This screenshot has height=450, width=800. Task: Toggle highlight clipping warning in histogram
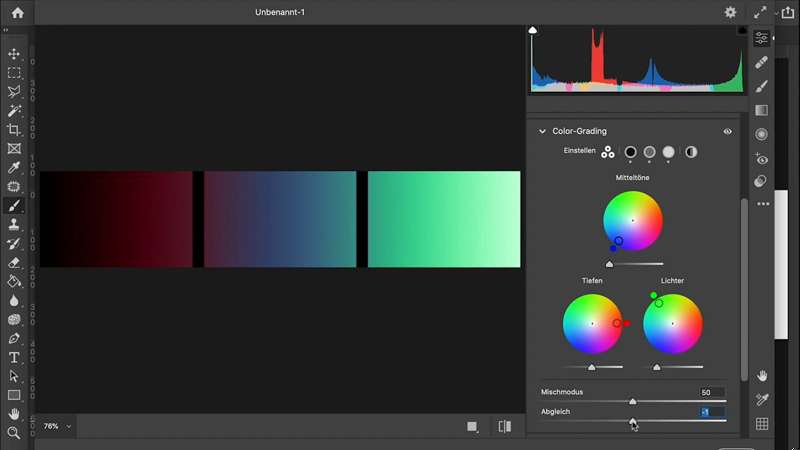click(742, 30)
